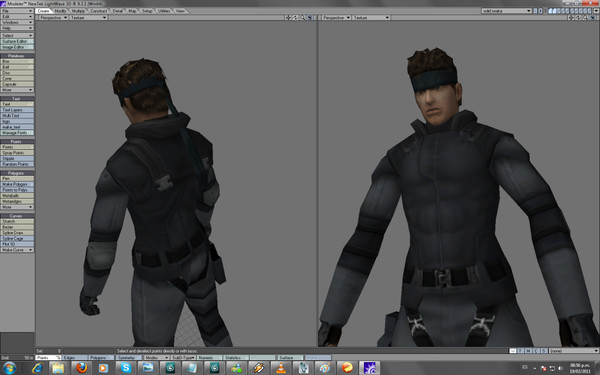600x375 pixels.
Task: Launch Internet Explorer from the taskbar
Action: coord(37,368)
